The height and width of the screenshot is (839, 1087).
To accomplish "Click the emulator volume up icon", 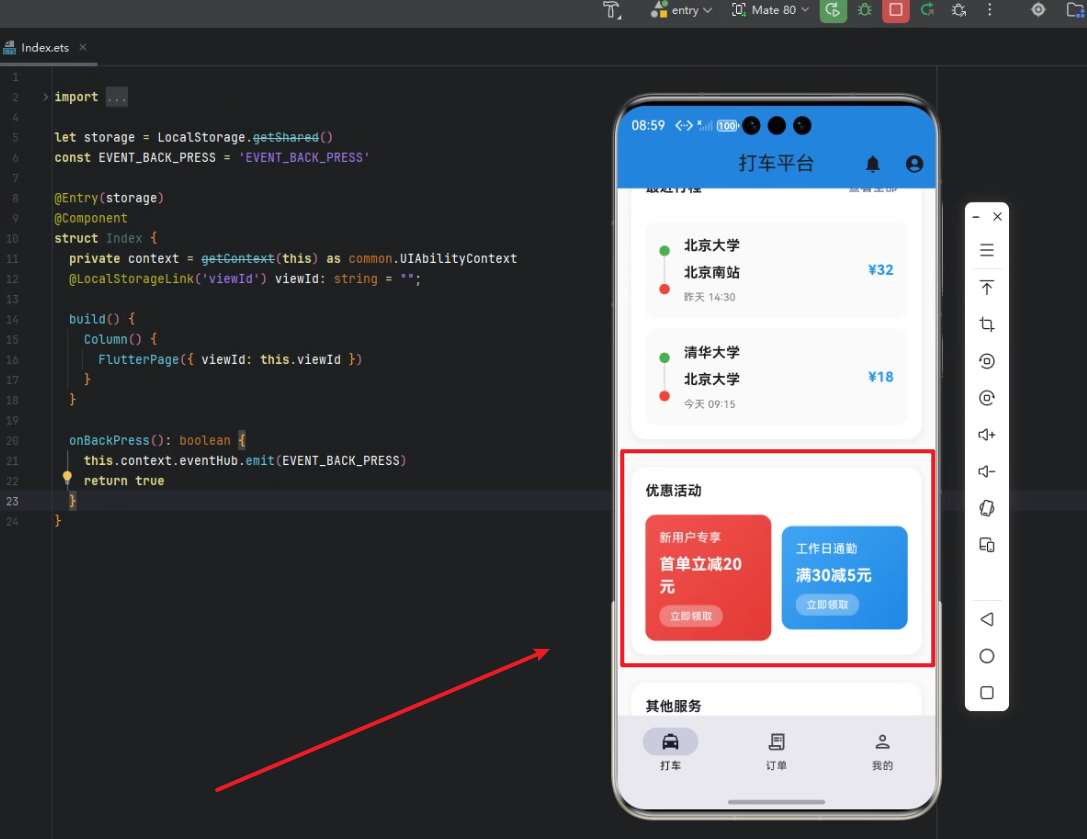I will tap(986, 435).
